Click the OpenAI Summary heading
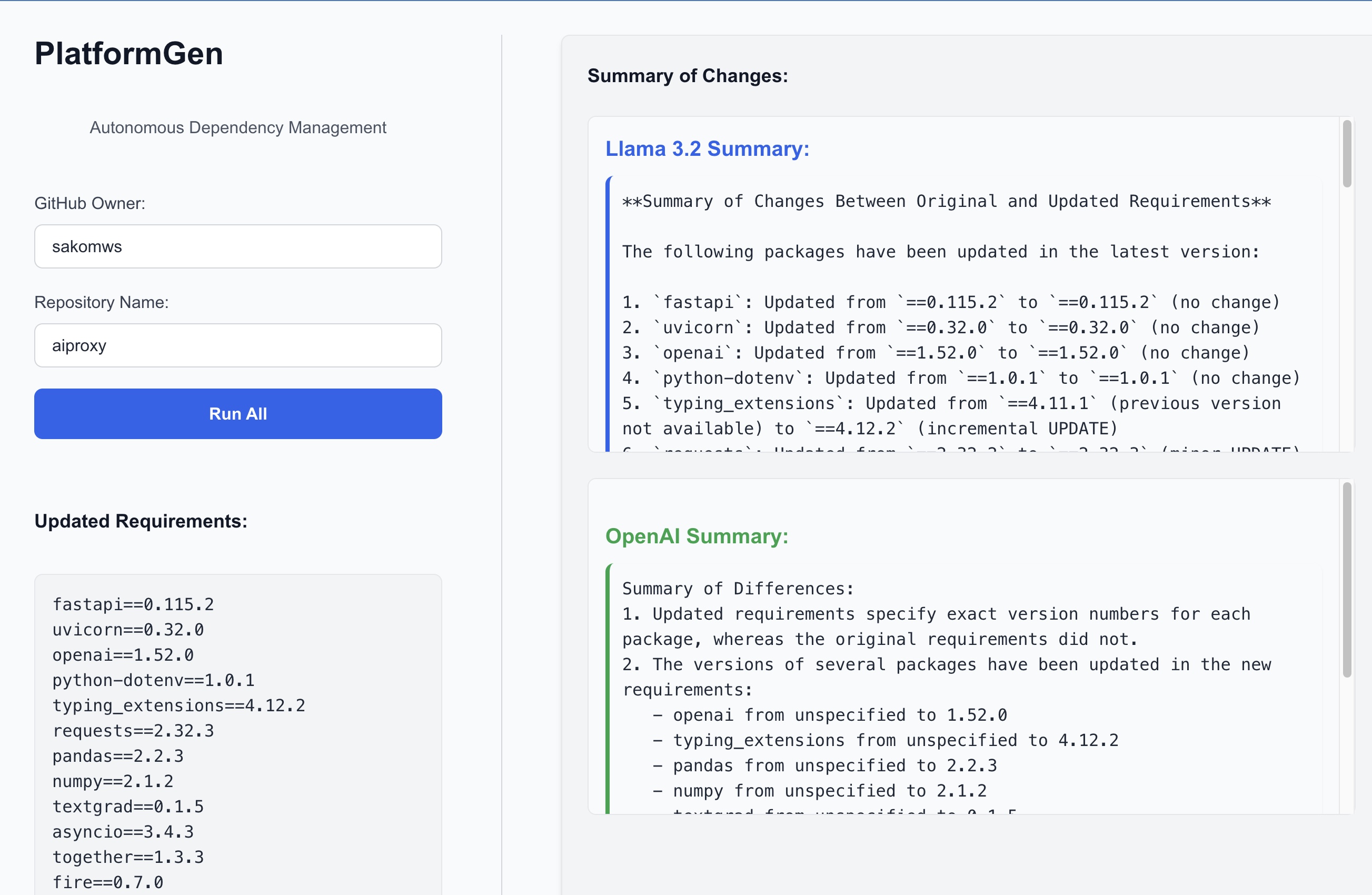 tap(697, 536)
